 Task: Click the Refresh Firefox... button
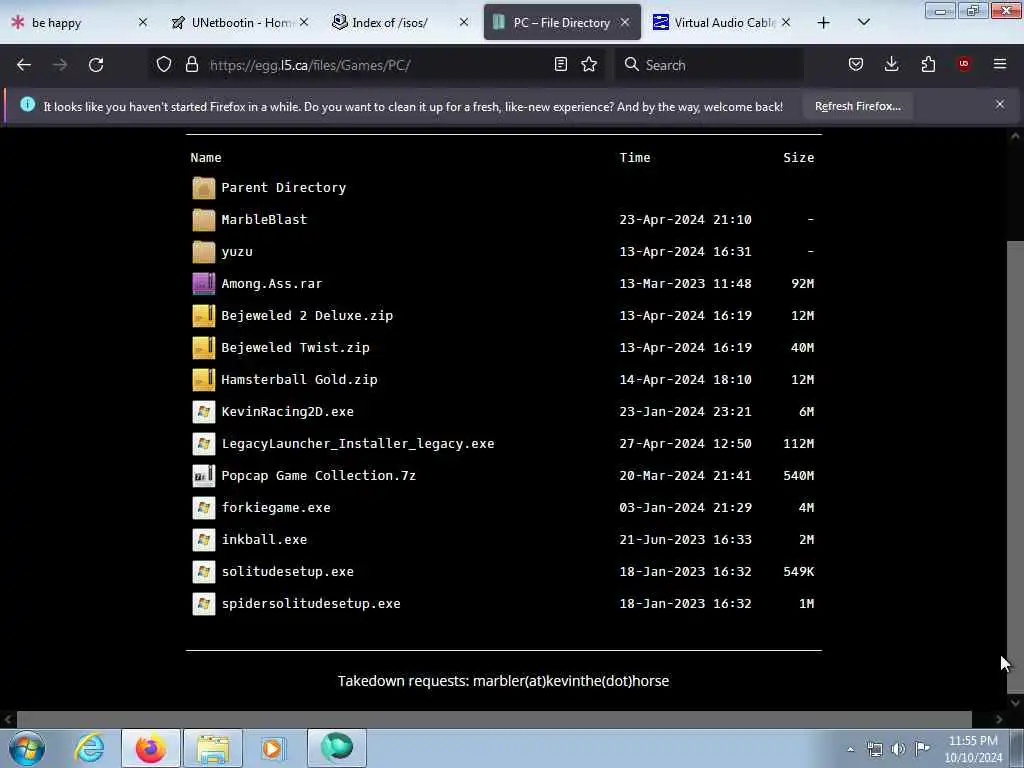click(857, 106)
